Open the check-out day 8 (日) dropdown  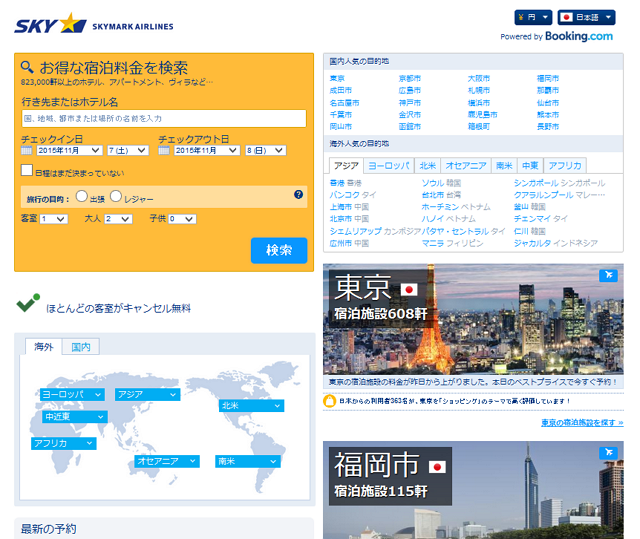pos(265,150)
